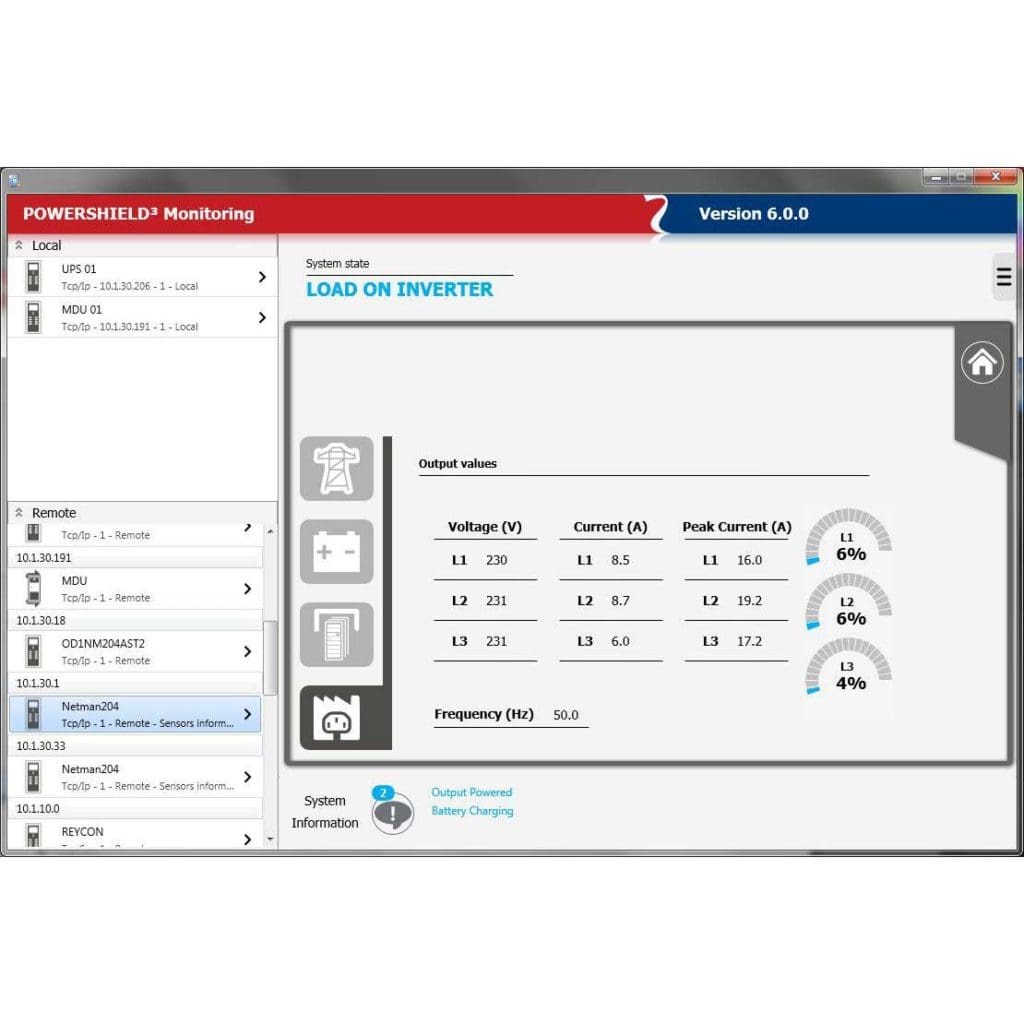Click the L3 peak current value 17.2
This screenshot has width=1024, height=1024.
749,641
